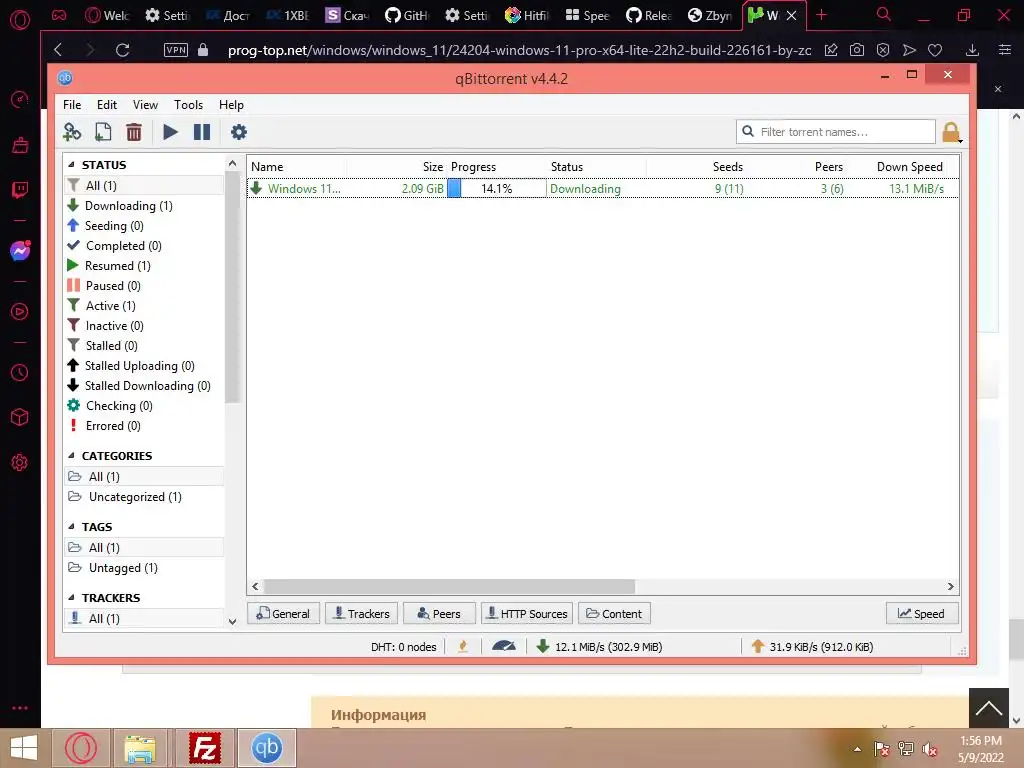Viewport: 1024px width, 768px height.
Task: Click the heart bookmark icon in address bar
Action: pyautogui.click(x=935, y=50)
